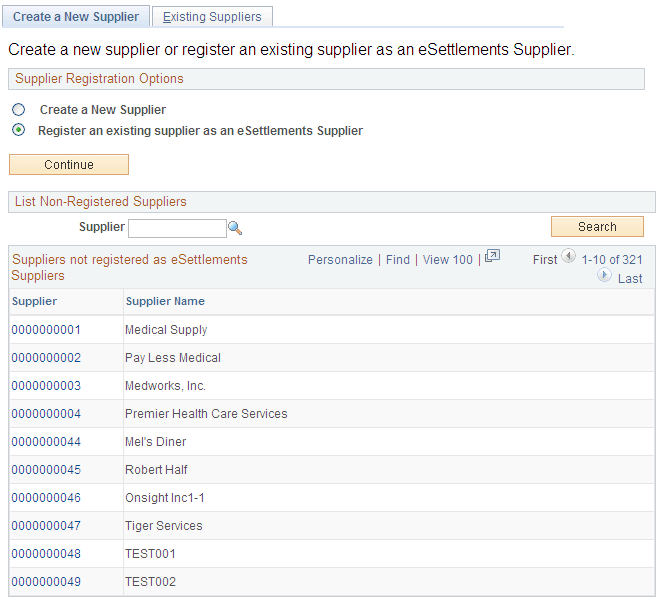
Task: Sort by the Supplier Name column header
Action: pos(165,301)
